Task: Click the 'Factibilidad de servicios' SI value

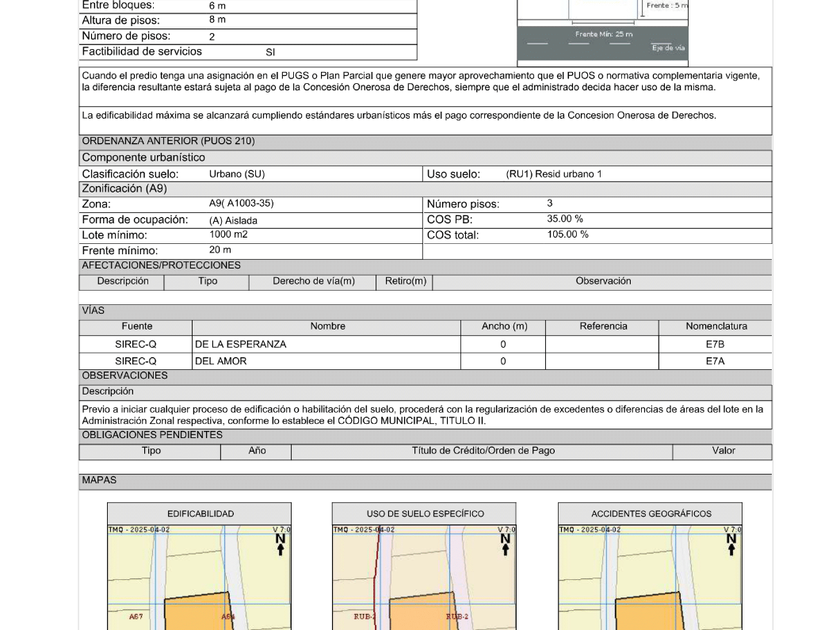Action: click(270, 52)
